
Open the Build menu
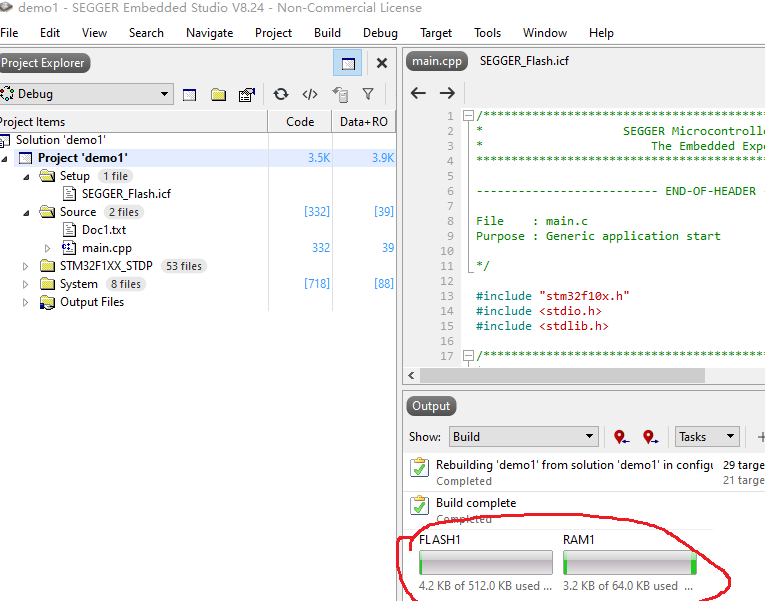click(327, 33)
